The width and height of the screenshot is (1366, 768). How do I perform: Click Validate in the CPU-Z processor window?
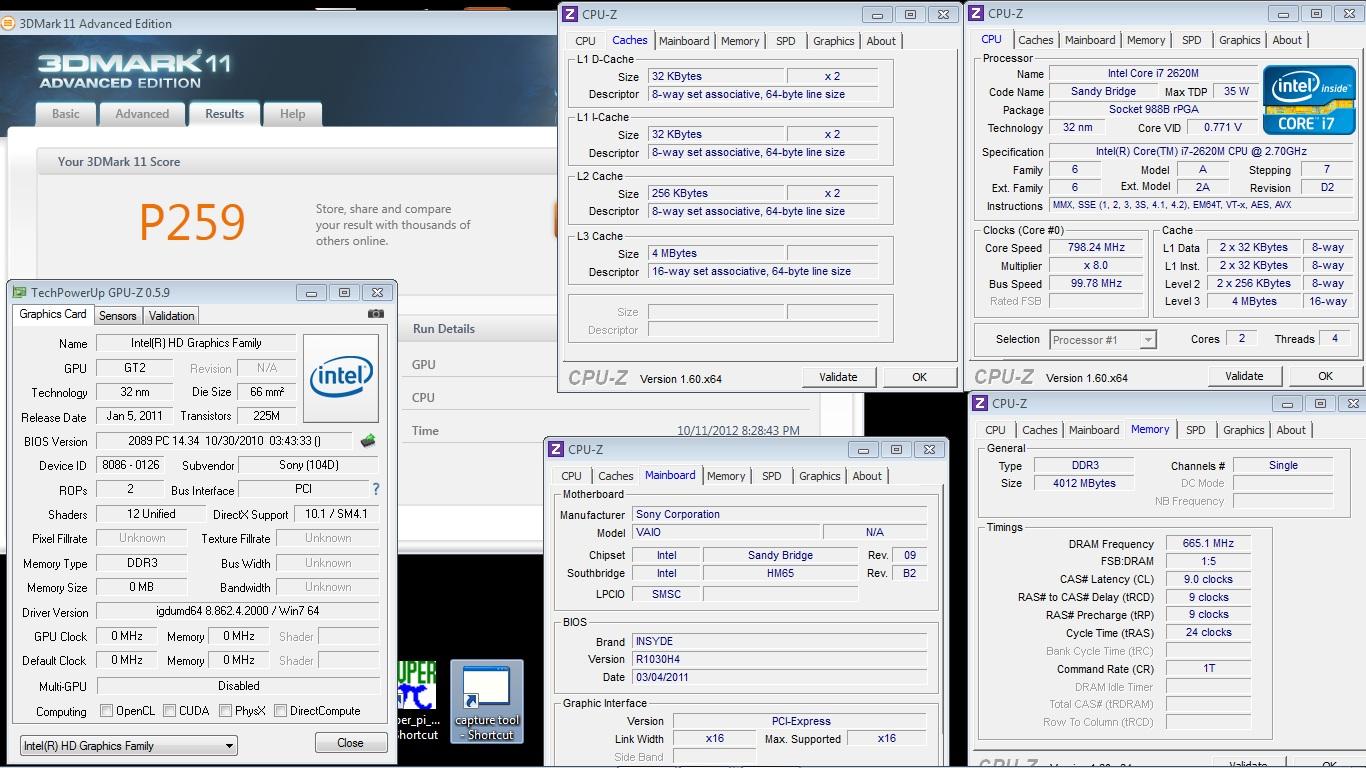tap(1243, 376)
